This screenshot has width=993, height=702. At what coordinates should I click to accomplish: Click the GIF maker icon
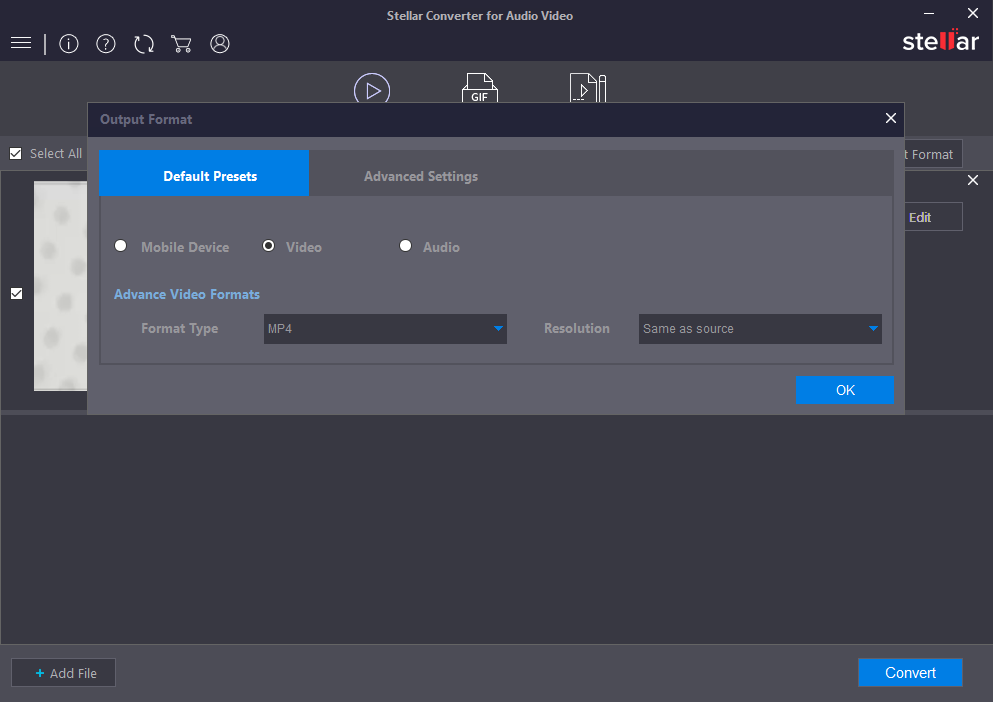[479, 89]
